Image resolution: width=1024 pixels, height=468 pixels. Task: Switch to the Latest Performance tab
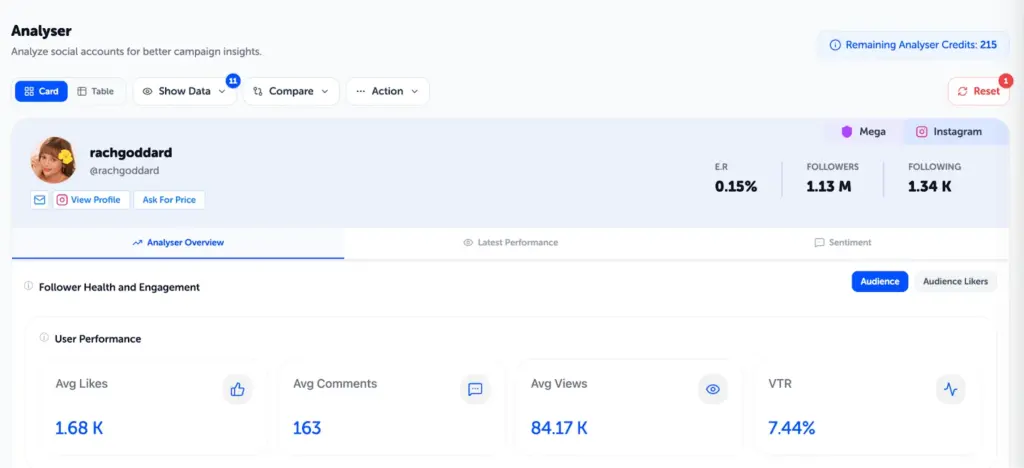point(510,243)
